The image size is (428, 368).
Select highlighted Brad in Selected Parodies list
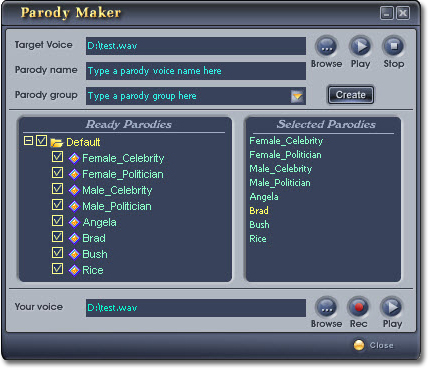coord(259,211)
